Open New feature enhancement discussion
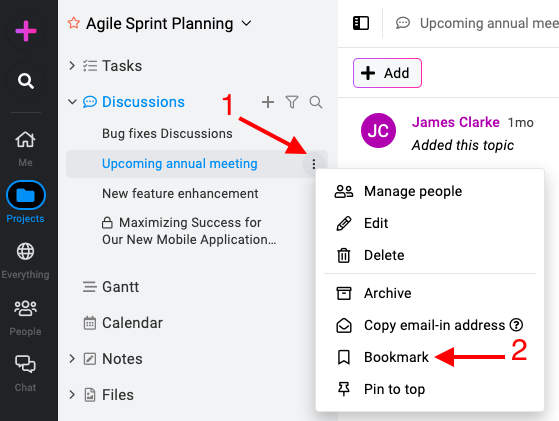 (180, 194)
